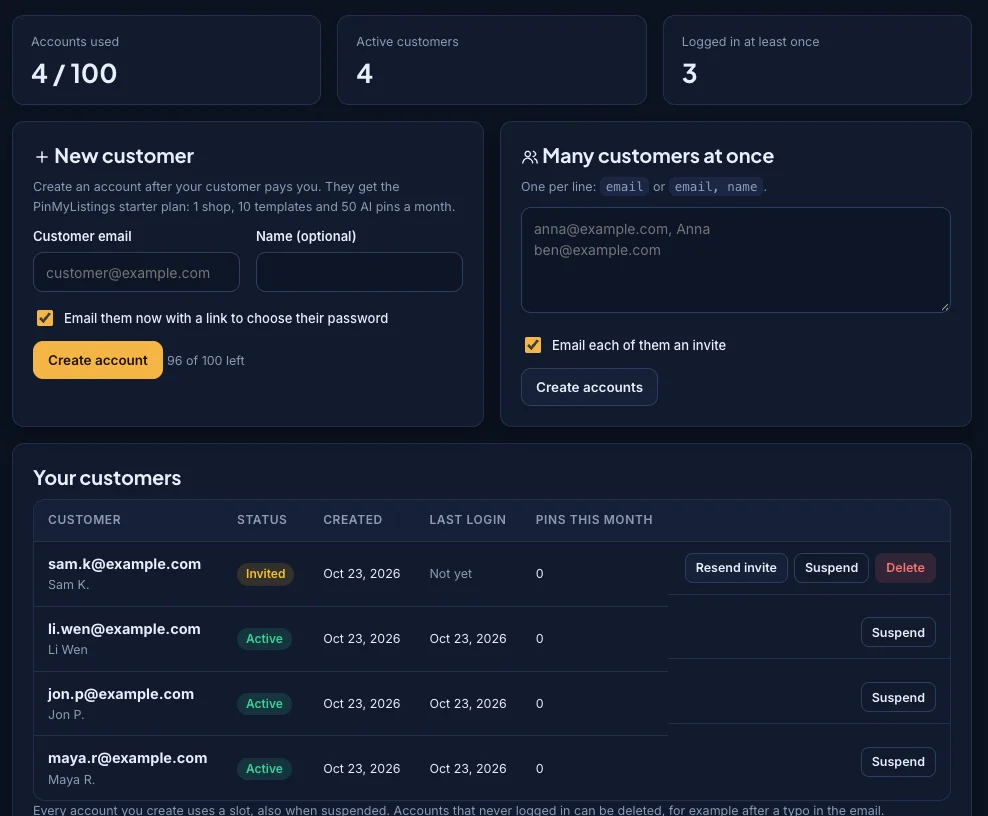This screenshot has height=816, width=988.
Task: Suspend the sam.k@example.com account
Action: pyautogui.click(x=831, y=568)
